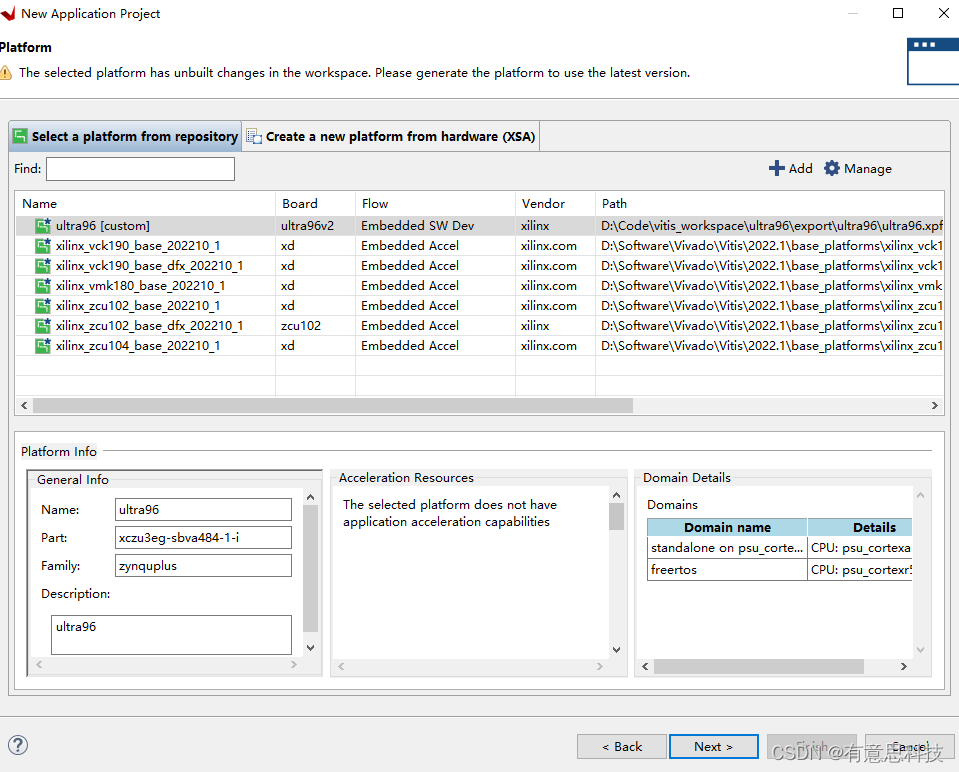Click General Info scroll down arrow
Image resolution: width=959 pixels, height=772 pixels.
click(311, 647)
